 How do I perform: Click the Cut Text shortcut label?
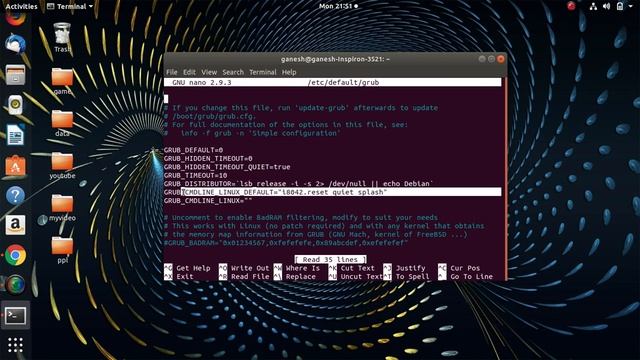coord(358,268)
